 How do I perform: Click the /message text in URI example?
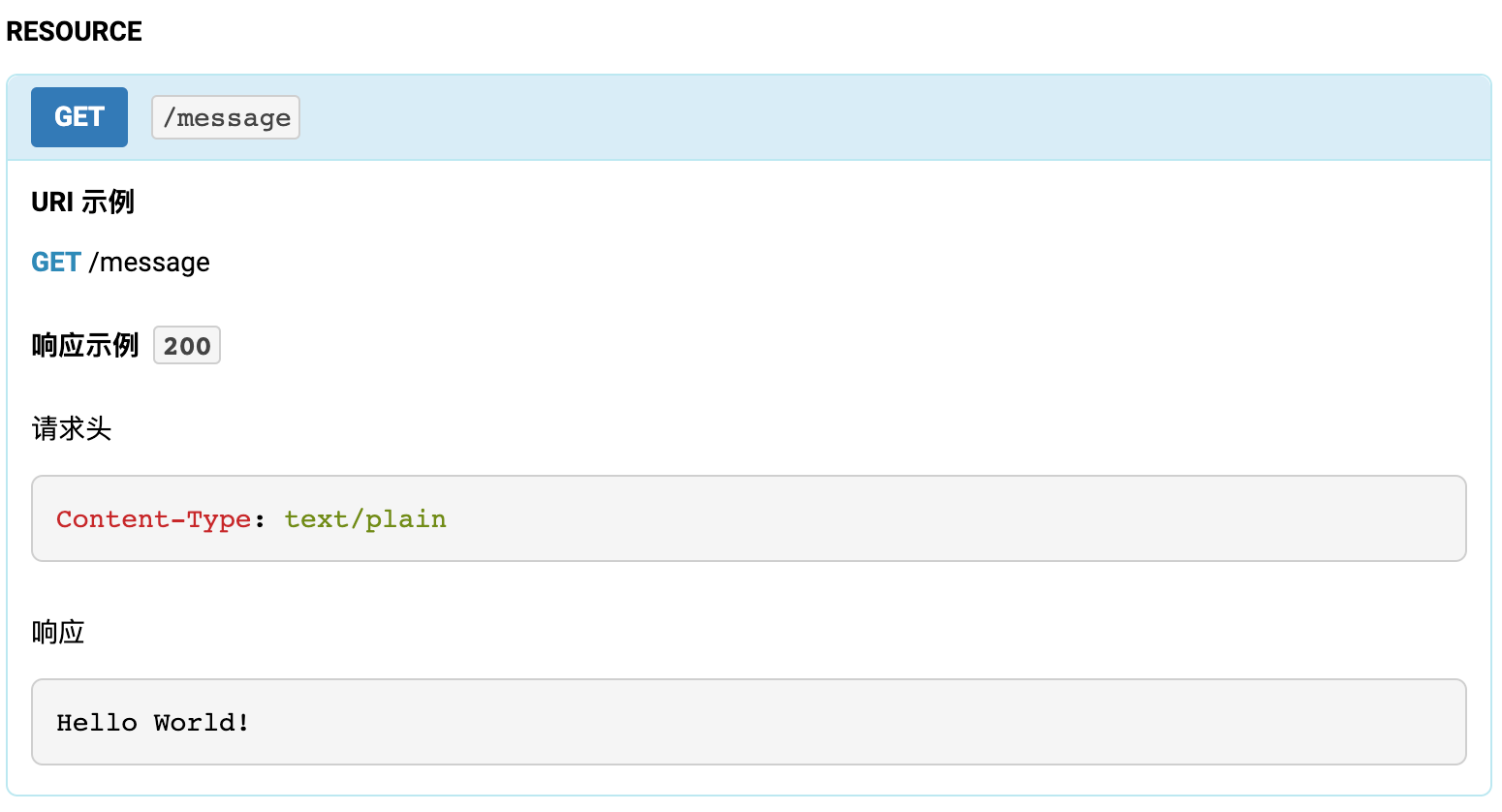pos(149,263)
